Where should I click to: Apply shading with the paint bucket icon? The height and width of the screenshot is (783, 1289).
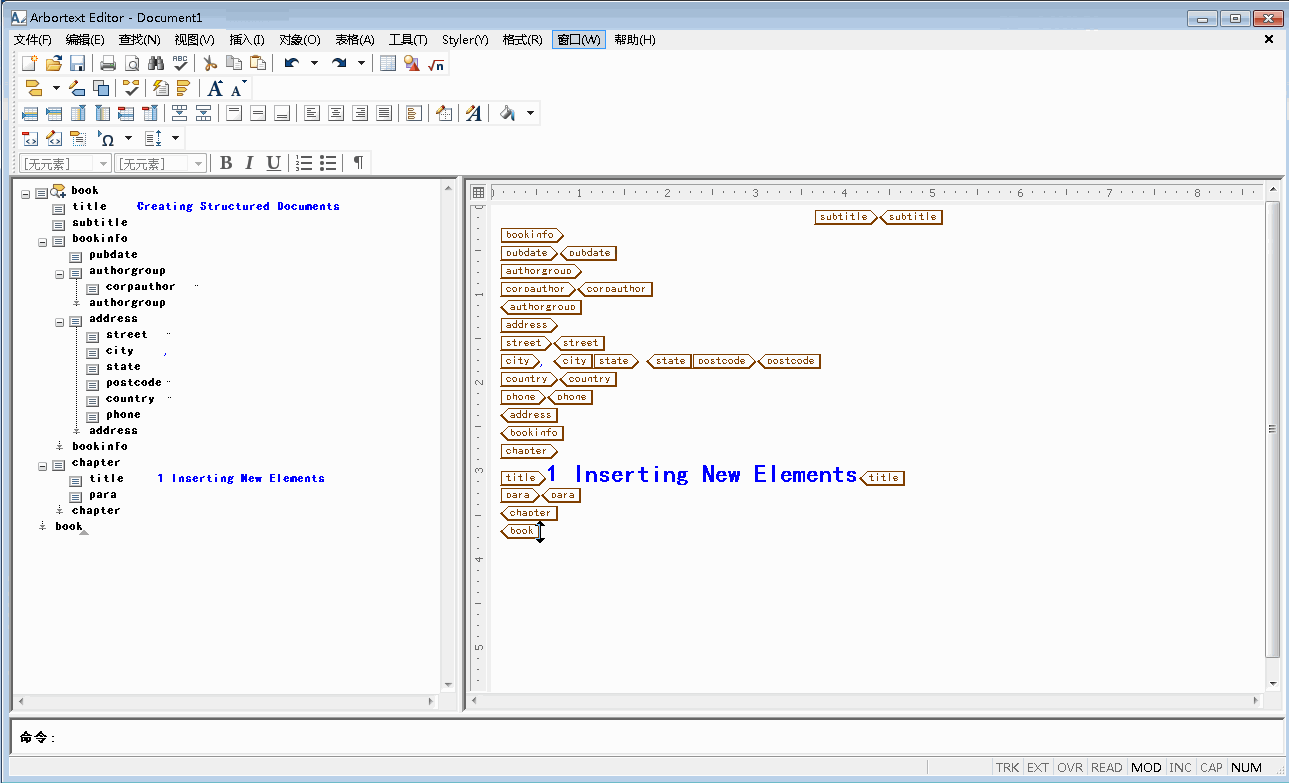508,113
